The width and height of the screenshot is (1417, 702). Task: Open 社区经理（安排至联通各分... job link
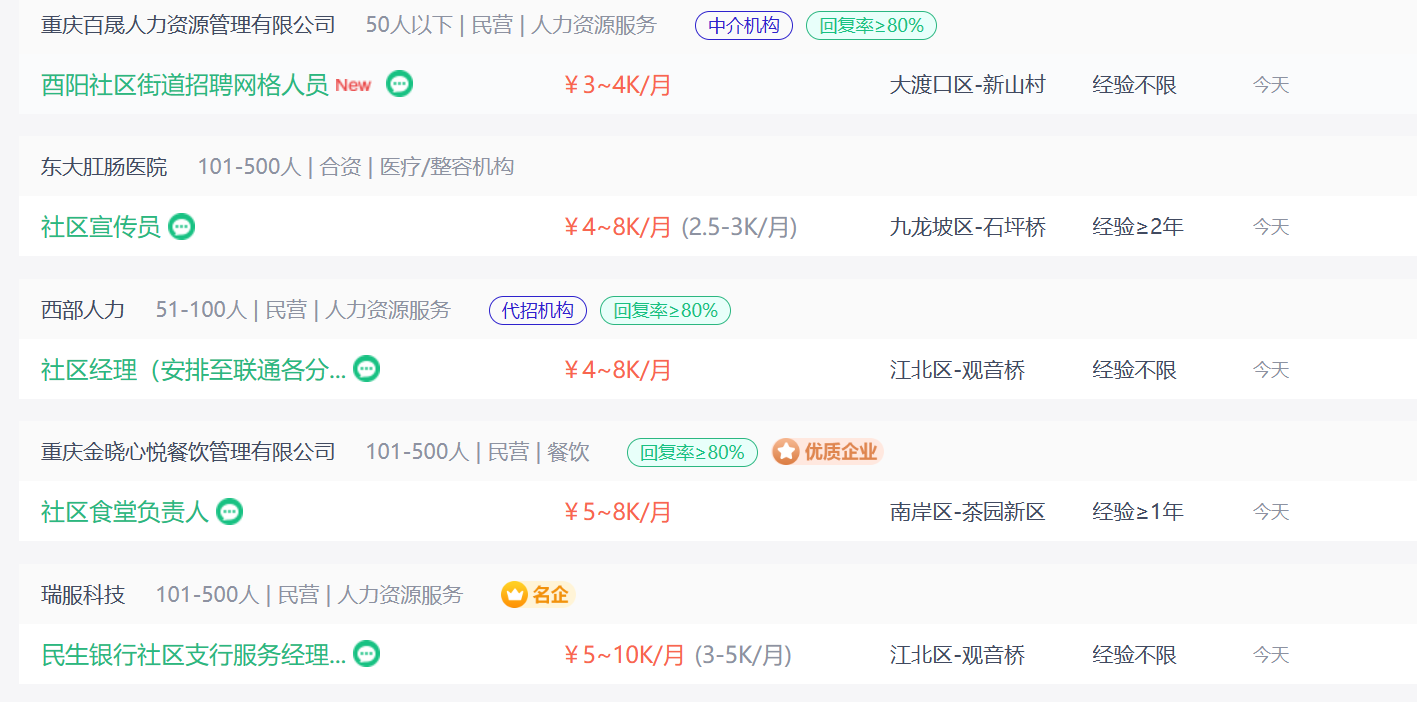coord(193,370)
